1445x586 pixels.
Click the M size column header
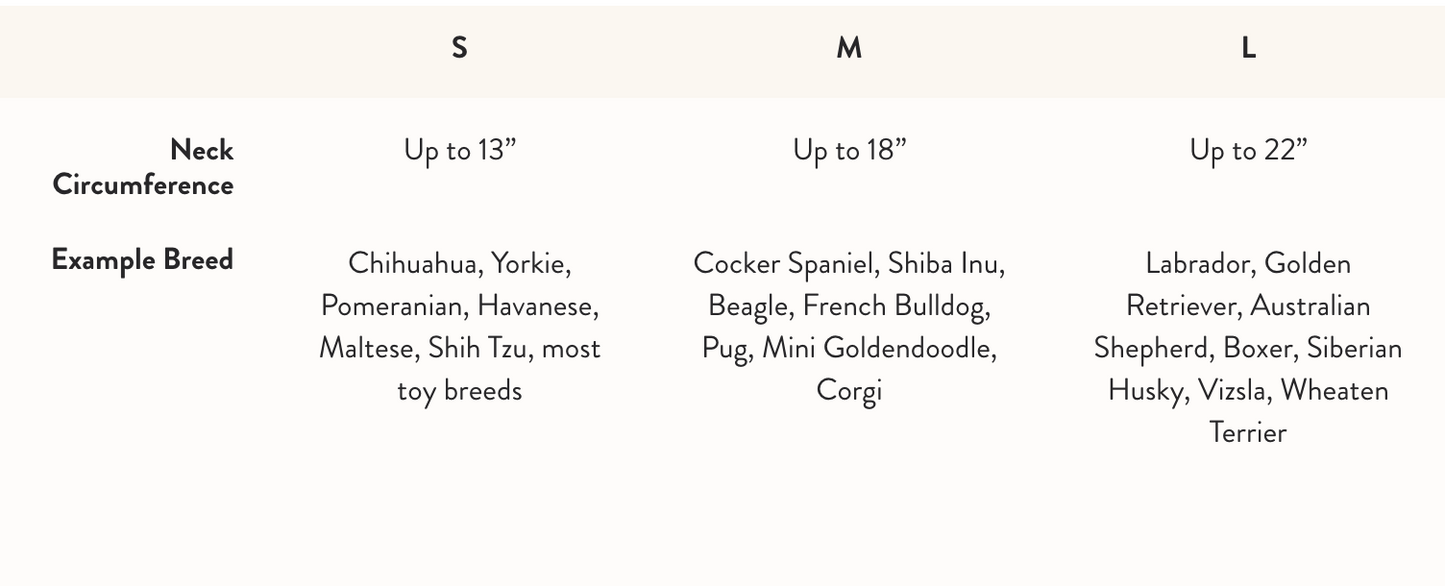pyautogui.click(x=849, y=48)
